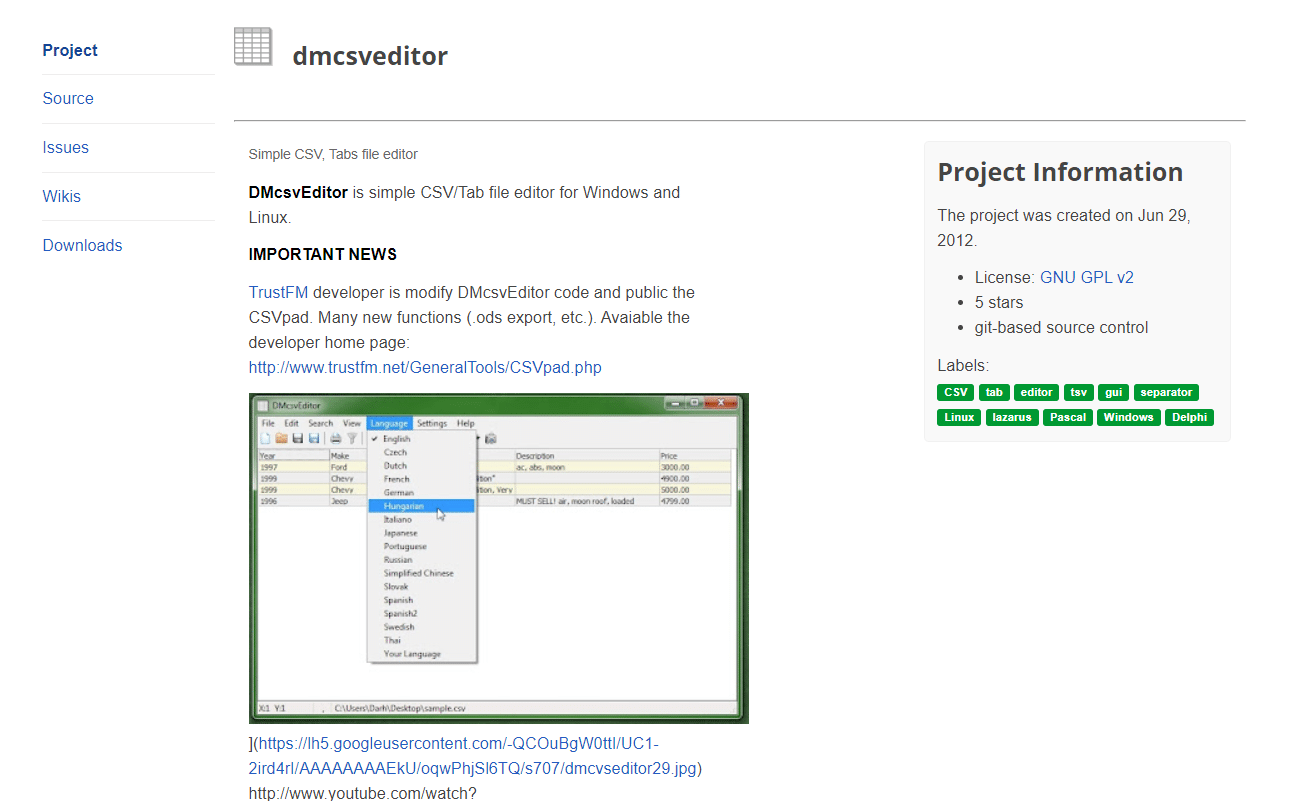Click the Linux label tag
The width and height of the screenshot is (1307, 801).
960,417
